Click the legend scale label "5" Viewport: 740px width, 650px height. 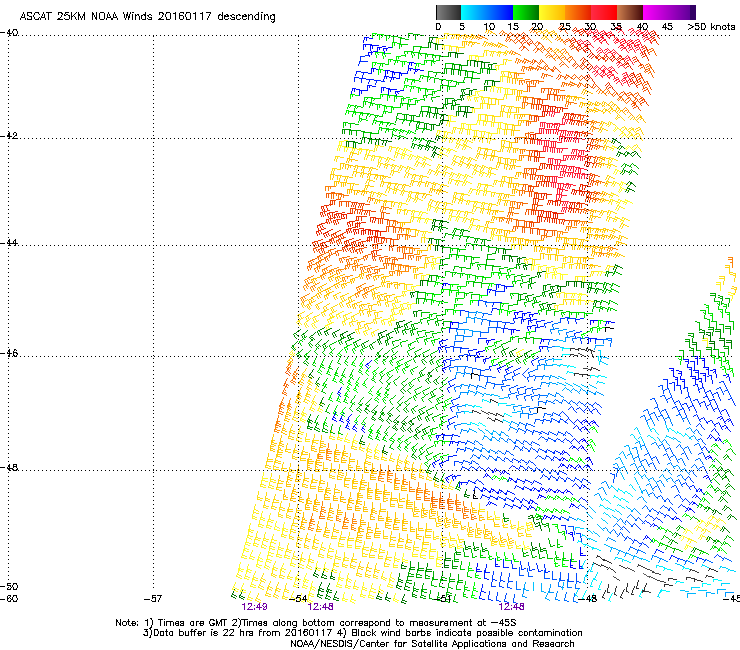462,27
